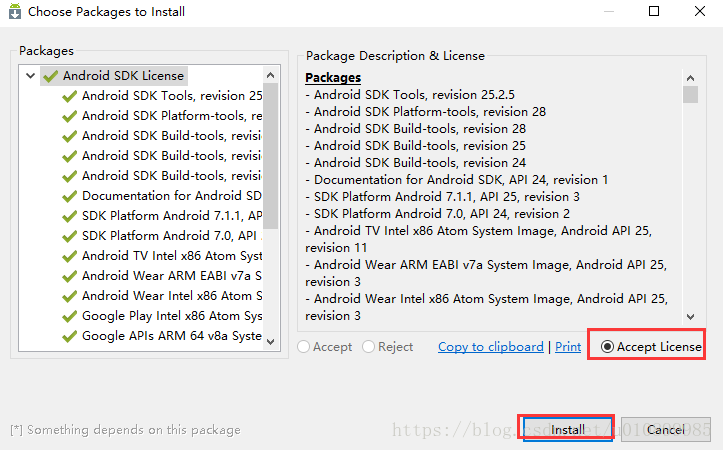The width and height of the screenshot is (723, 450).
Task: Select Android Wear ARM EABI v7a package
Action: (x=172, y=276)
